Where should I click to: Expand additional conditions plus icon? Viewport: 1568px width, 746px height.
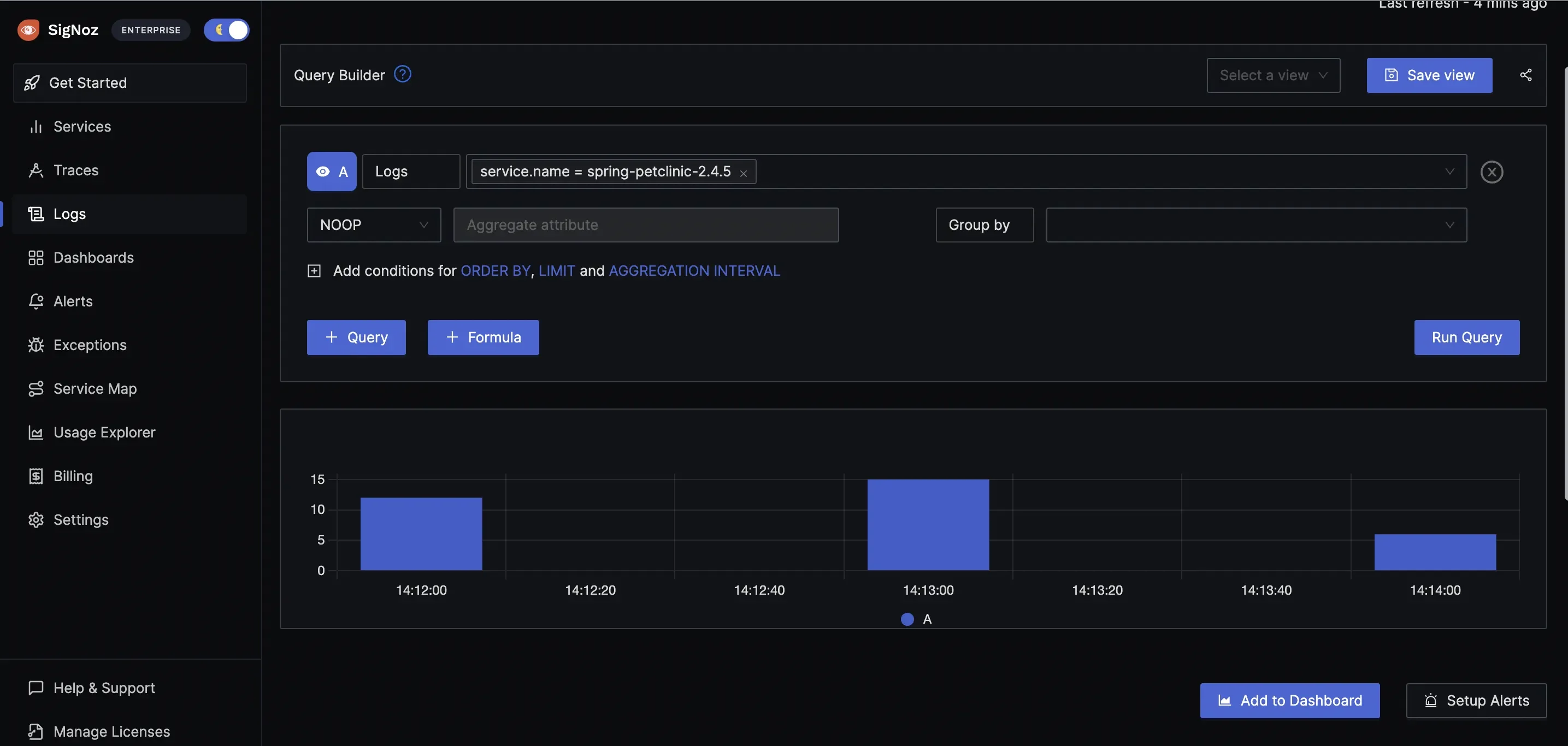click(x=314, y=271)
